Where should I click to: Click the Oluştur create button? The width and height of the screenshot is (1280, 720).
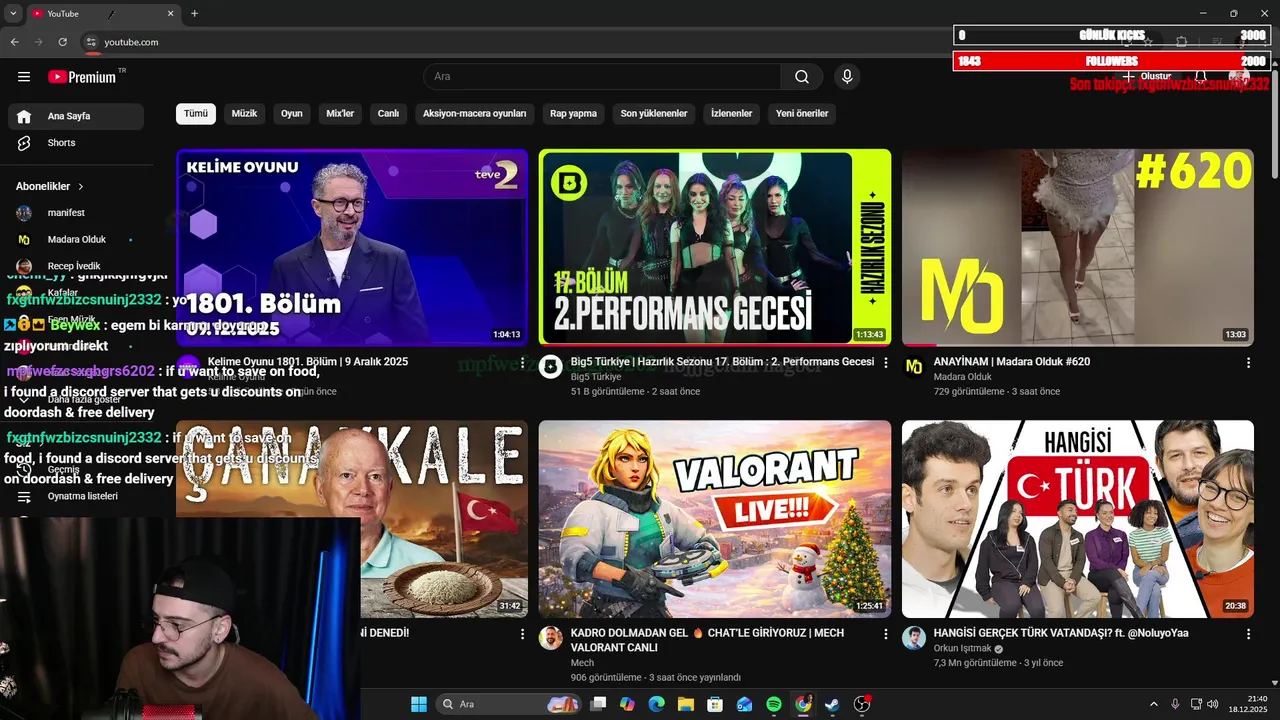click(1148, 77)
